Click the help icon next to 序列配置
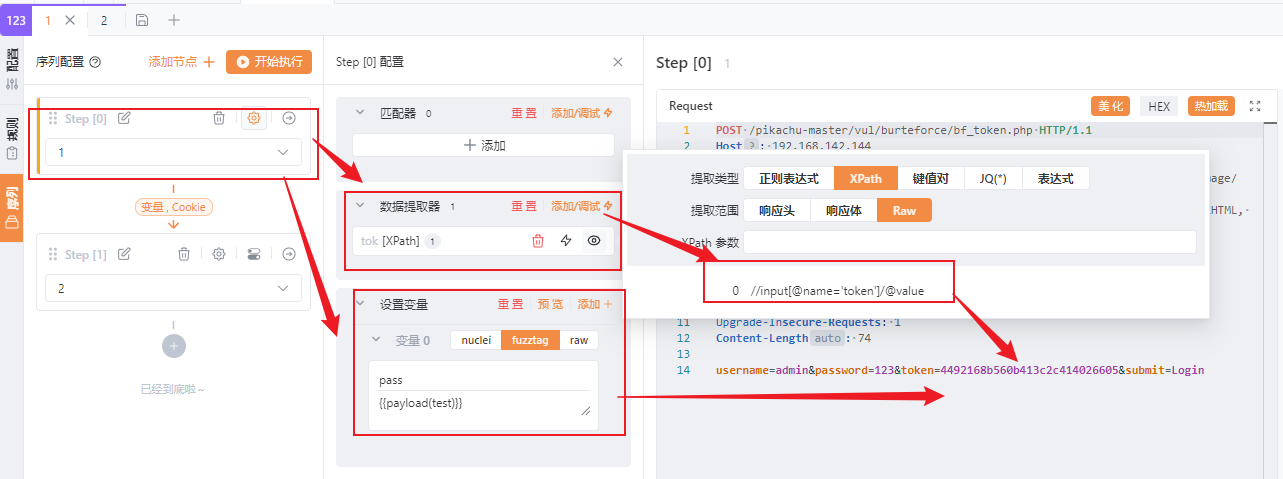1283x479 pixels. (95, 62)
